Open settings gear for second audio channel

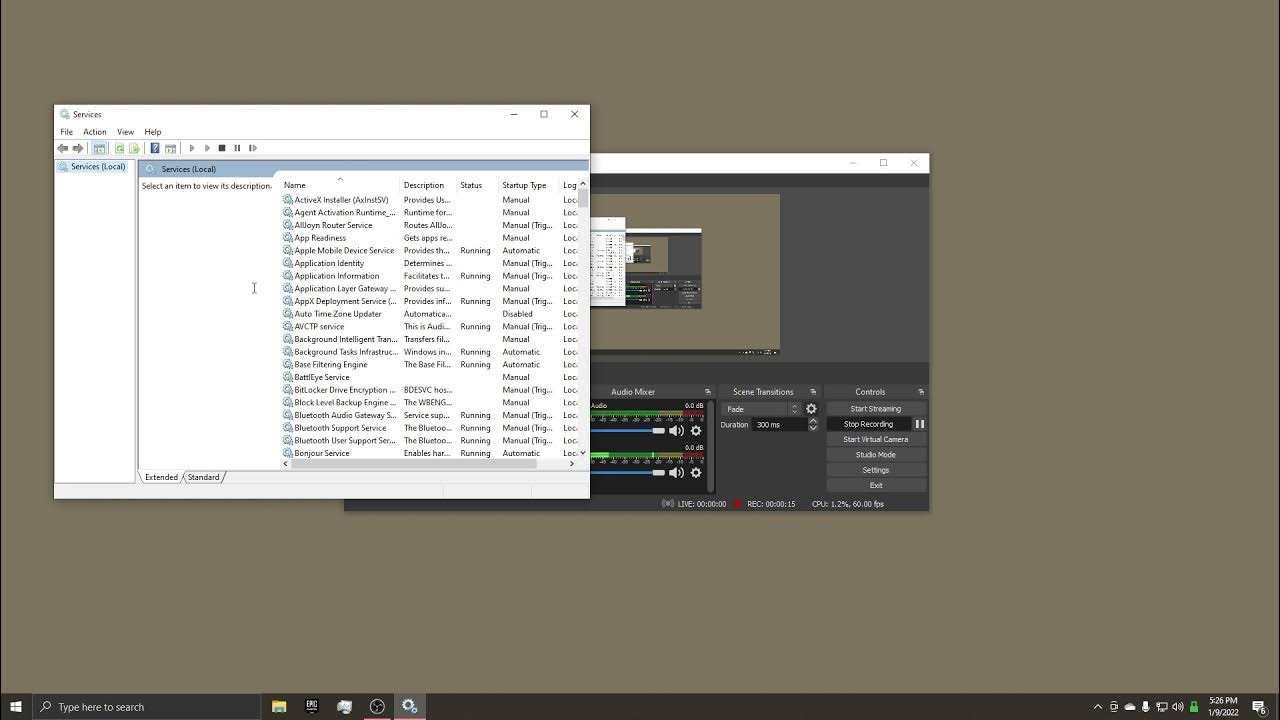click(x=696, y=473)
